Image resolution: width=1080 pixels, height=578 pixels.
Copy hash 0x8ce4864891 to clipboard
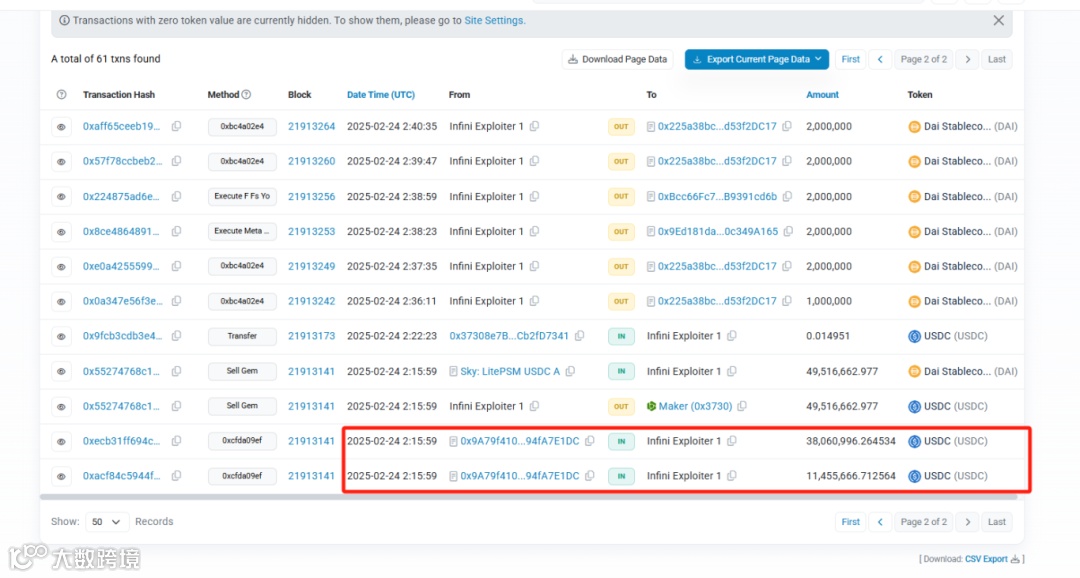(176, 231)
